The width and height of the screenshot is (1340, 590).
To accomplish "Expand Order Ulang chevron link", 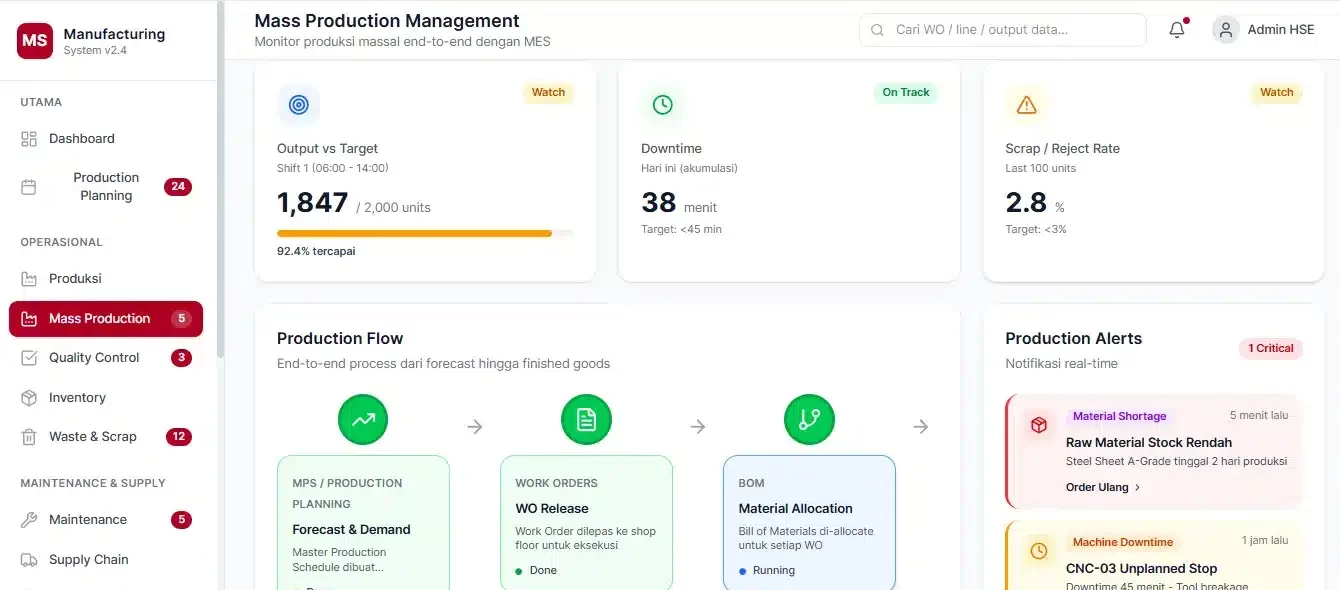I will (x=1103, y=487).
